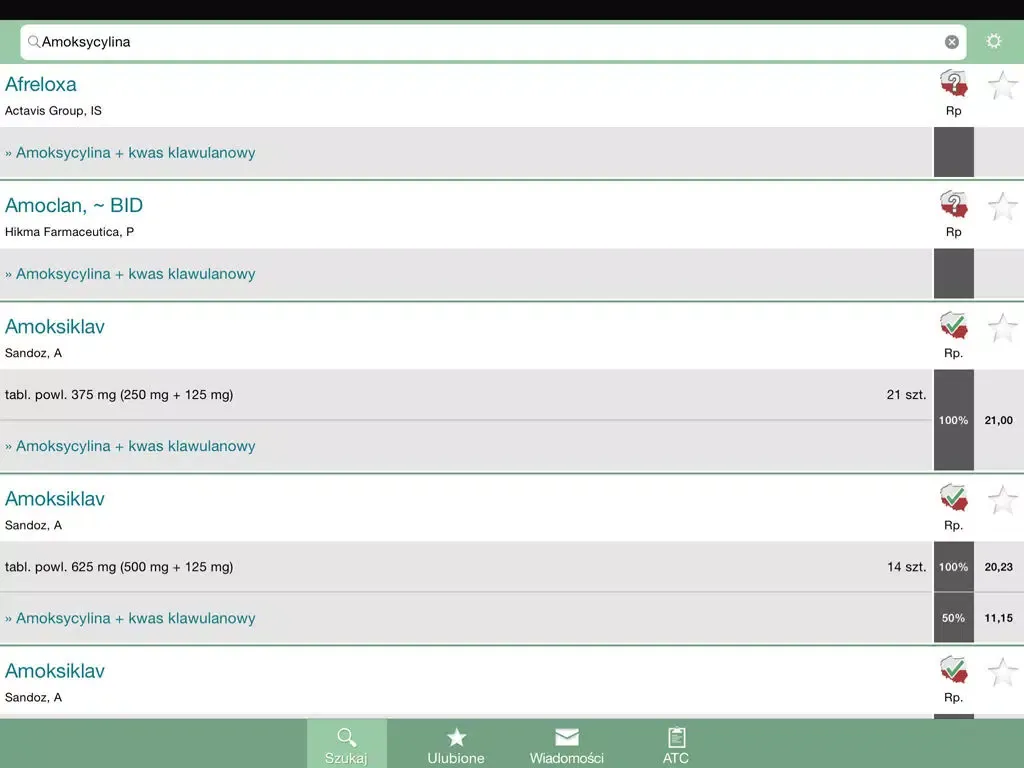Tap the 21 szt. package size
1024x768 pixels.
pyautogui.click(x=906, y=394)
